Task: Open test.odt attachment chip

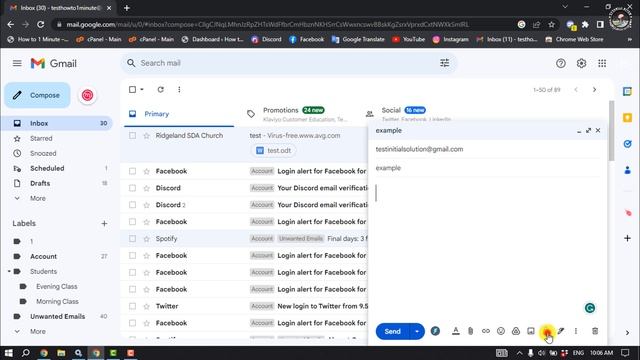Action: coord(273,151)
